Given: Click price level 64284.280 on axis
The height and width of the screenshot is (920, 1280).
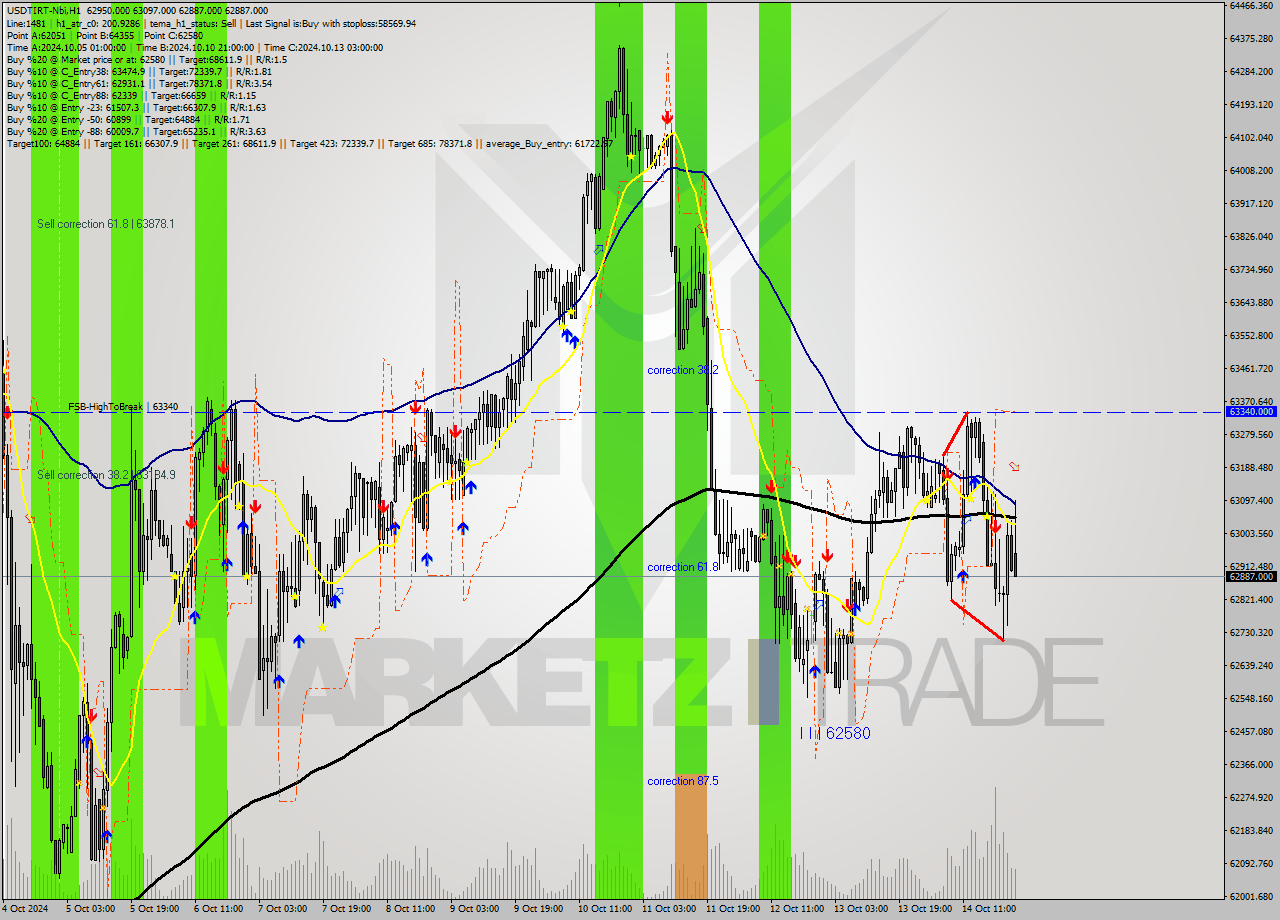Looking at the screenshot, I should point(1250,71).
